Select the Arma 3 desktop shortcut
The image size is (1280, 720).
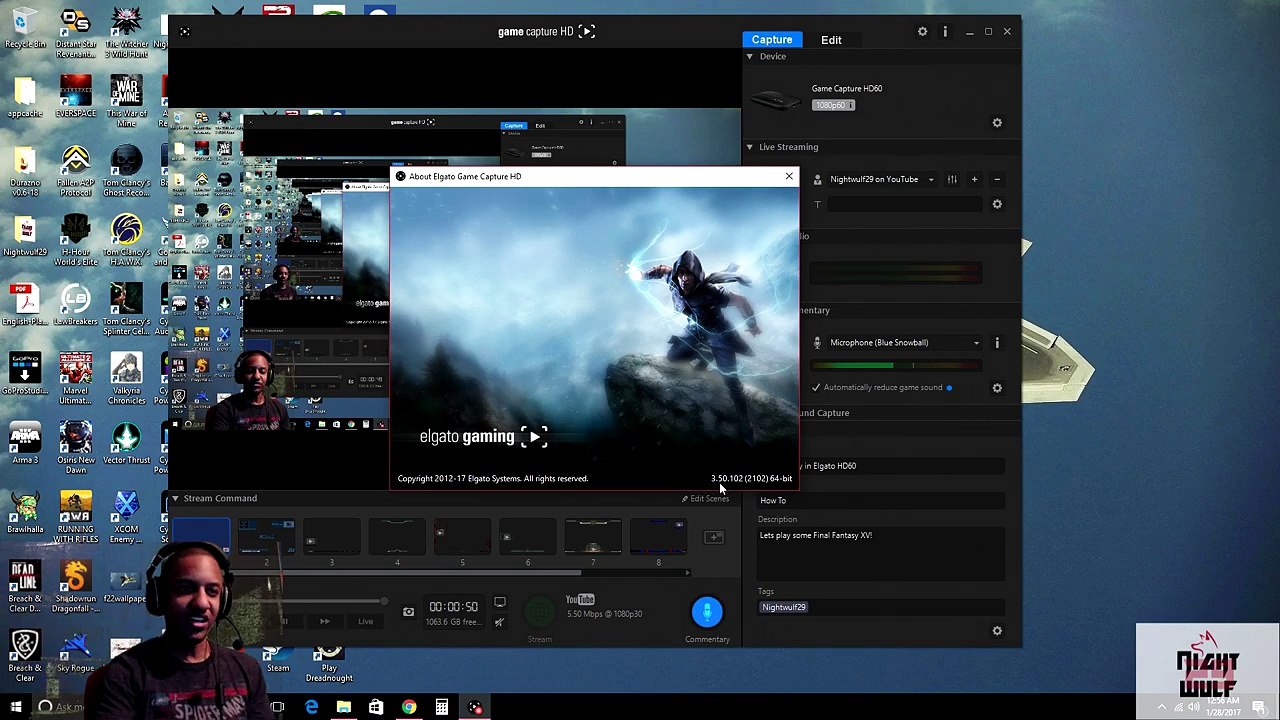click(x=25, y=442)
